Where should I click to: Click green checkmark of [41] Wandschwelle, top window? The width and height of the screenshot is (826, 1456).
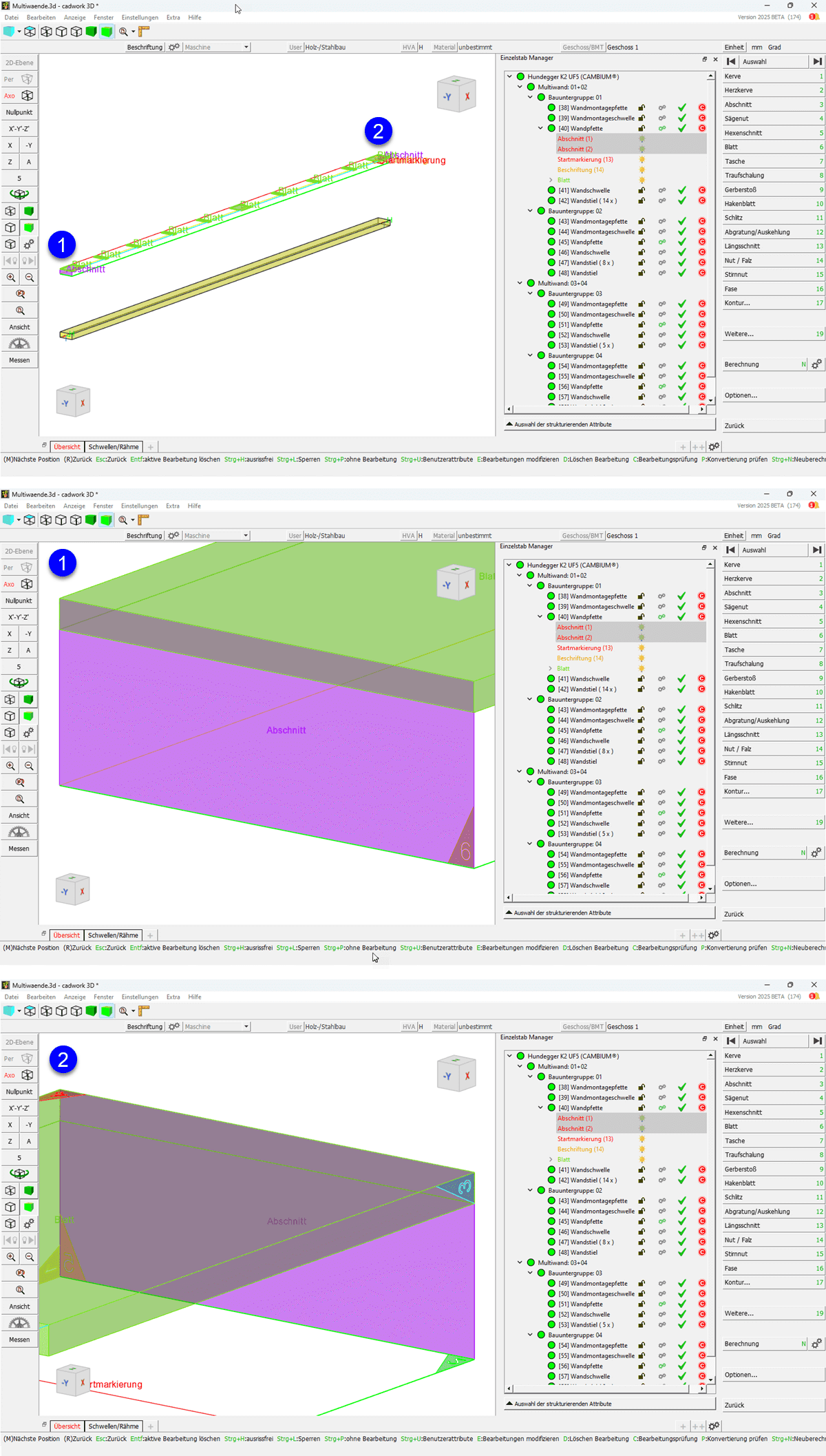click(681, 191)
